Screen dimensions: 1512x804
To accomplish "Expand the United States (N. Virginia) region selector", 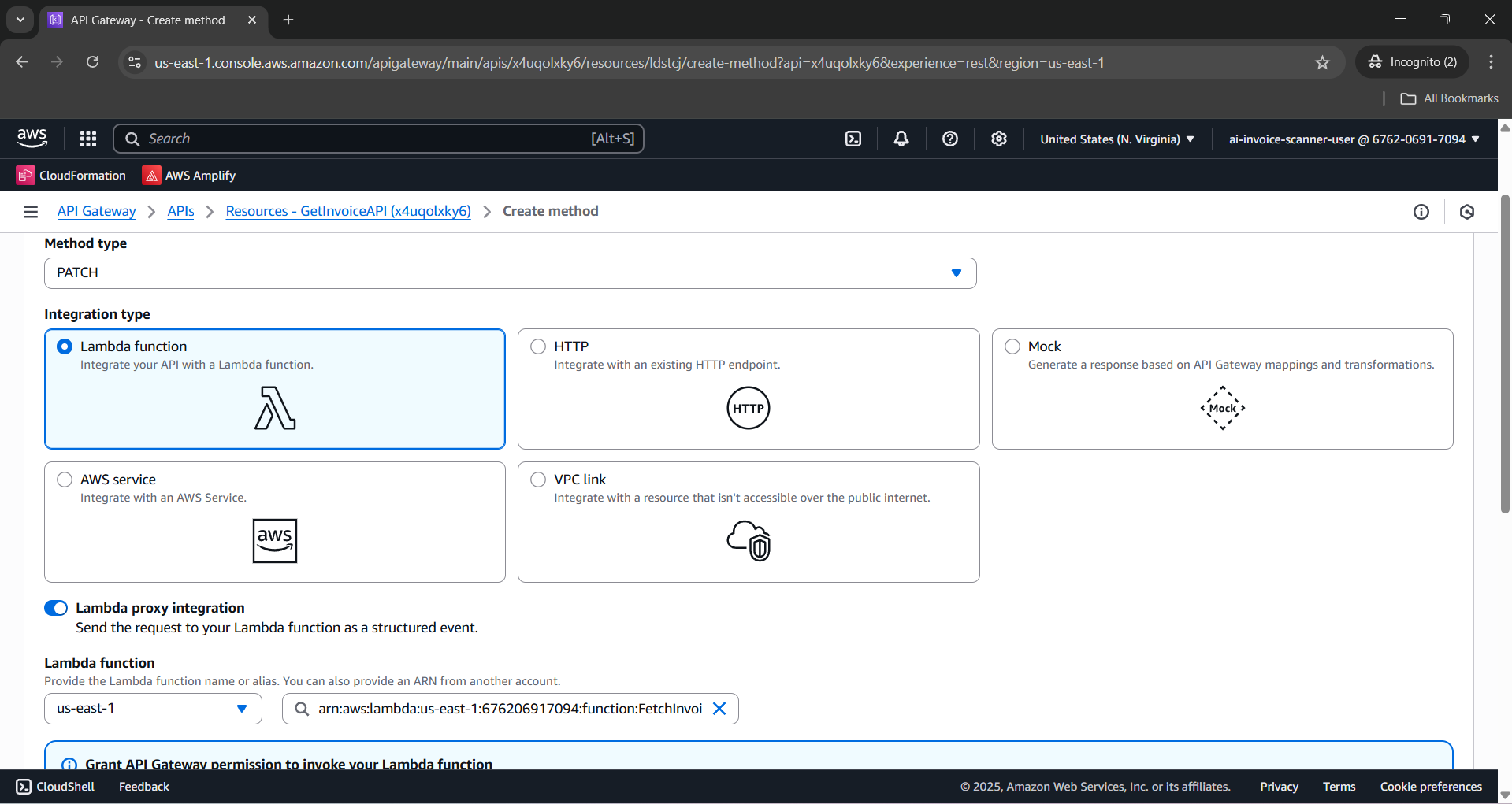I will tap(1116, 139).
